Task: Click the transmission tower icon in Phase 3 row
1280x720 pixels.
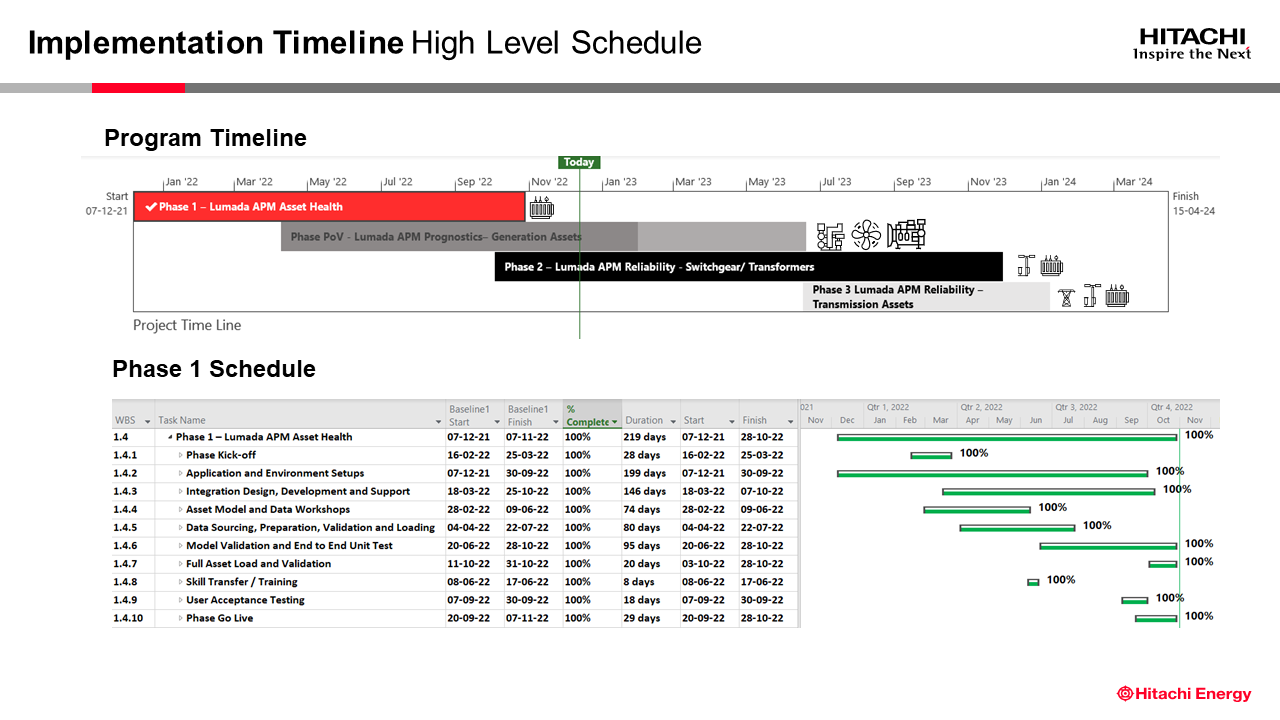Action: point(1066,297)
